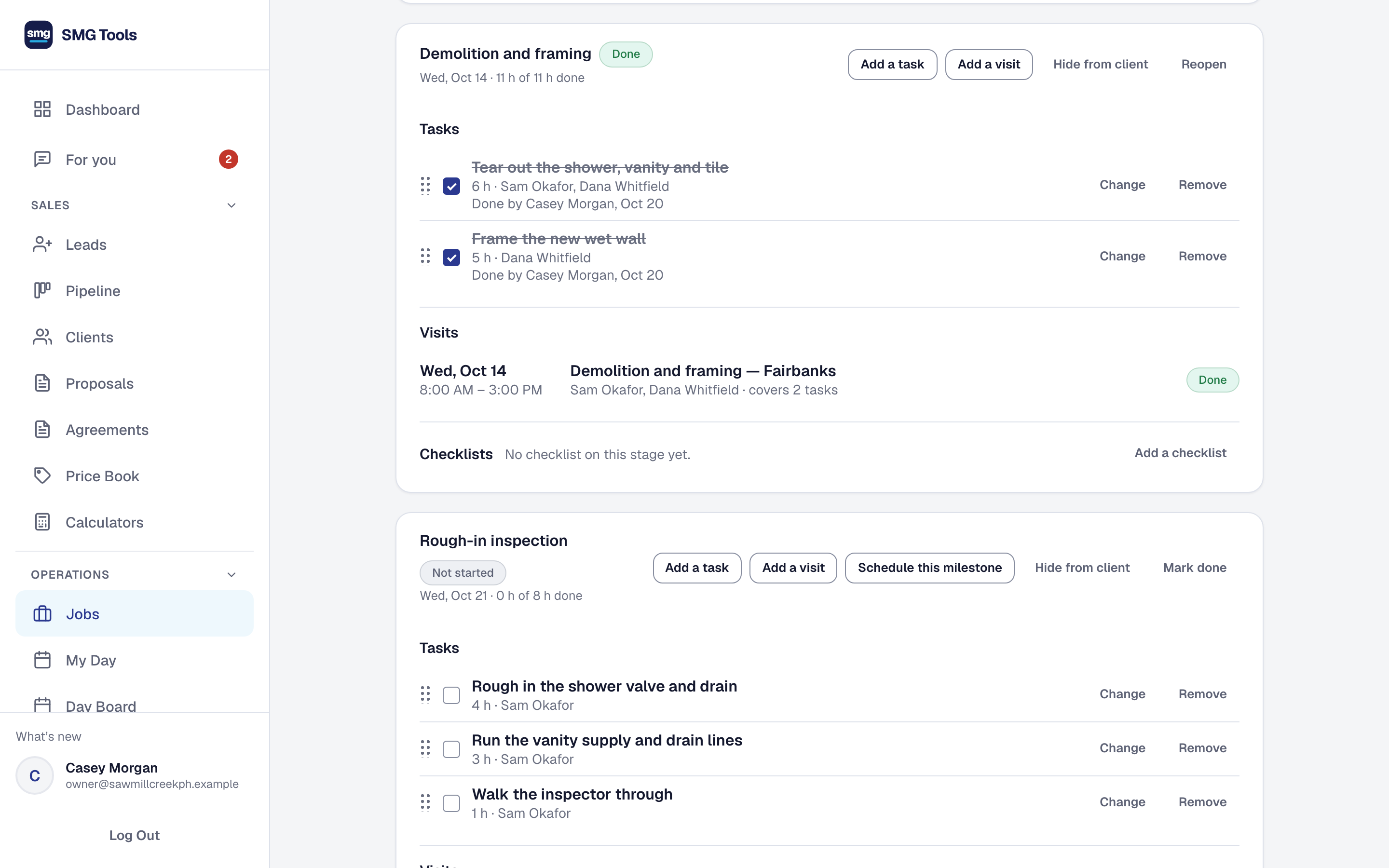Click the My Day calendar icon
The width and height of the screenshot is (1389, 868).
42,660
